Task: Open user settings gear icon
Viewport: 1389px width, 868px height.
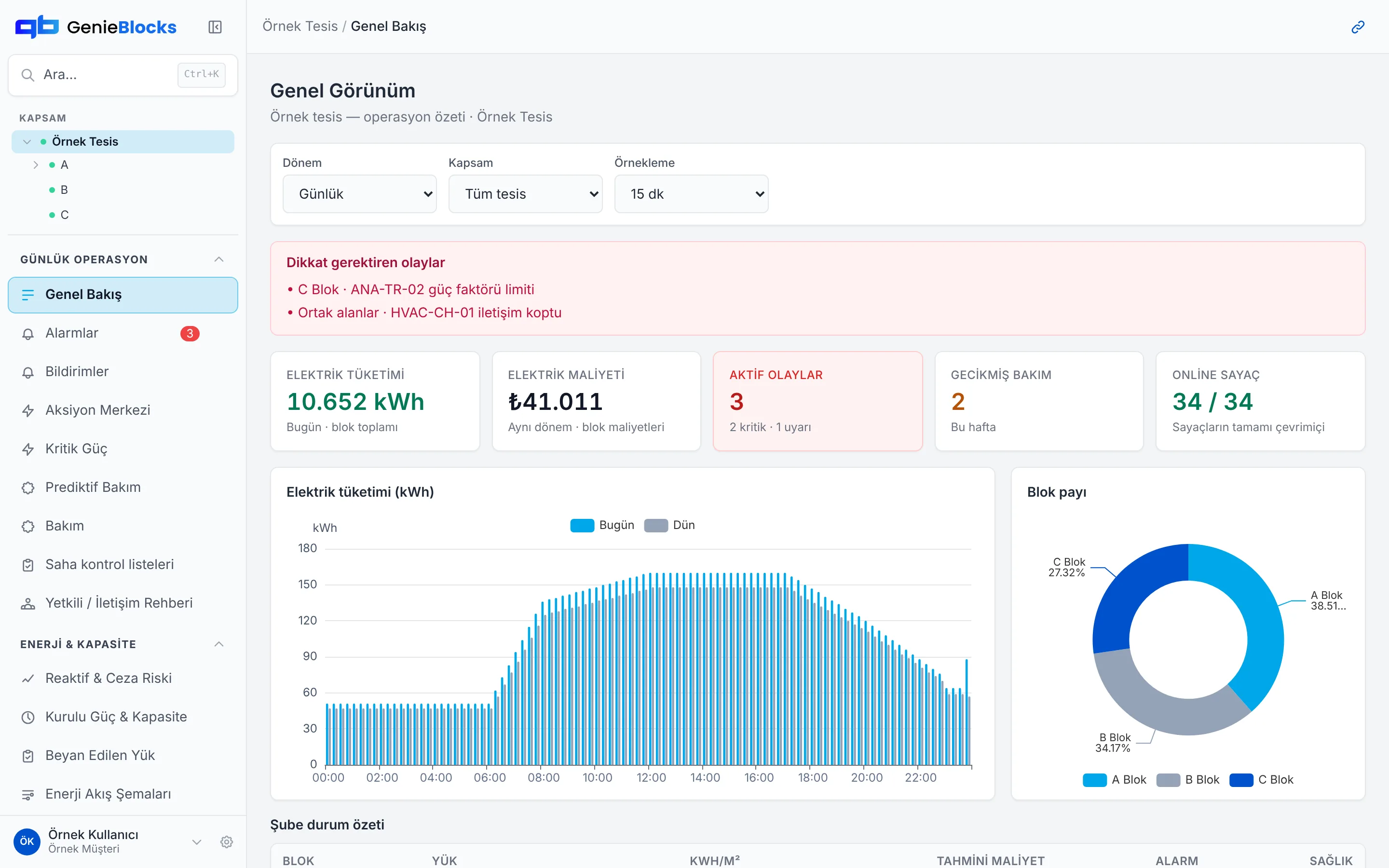Action: click(227, 841)
